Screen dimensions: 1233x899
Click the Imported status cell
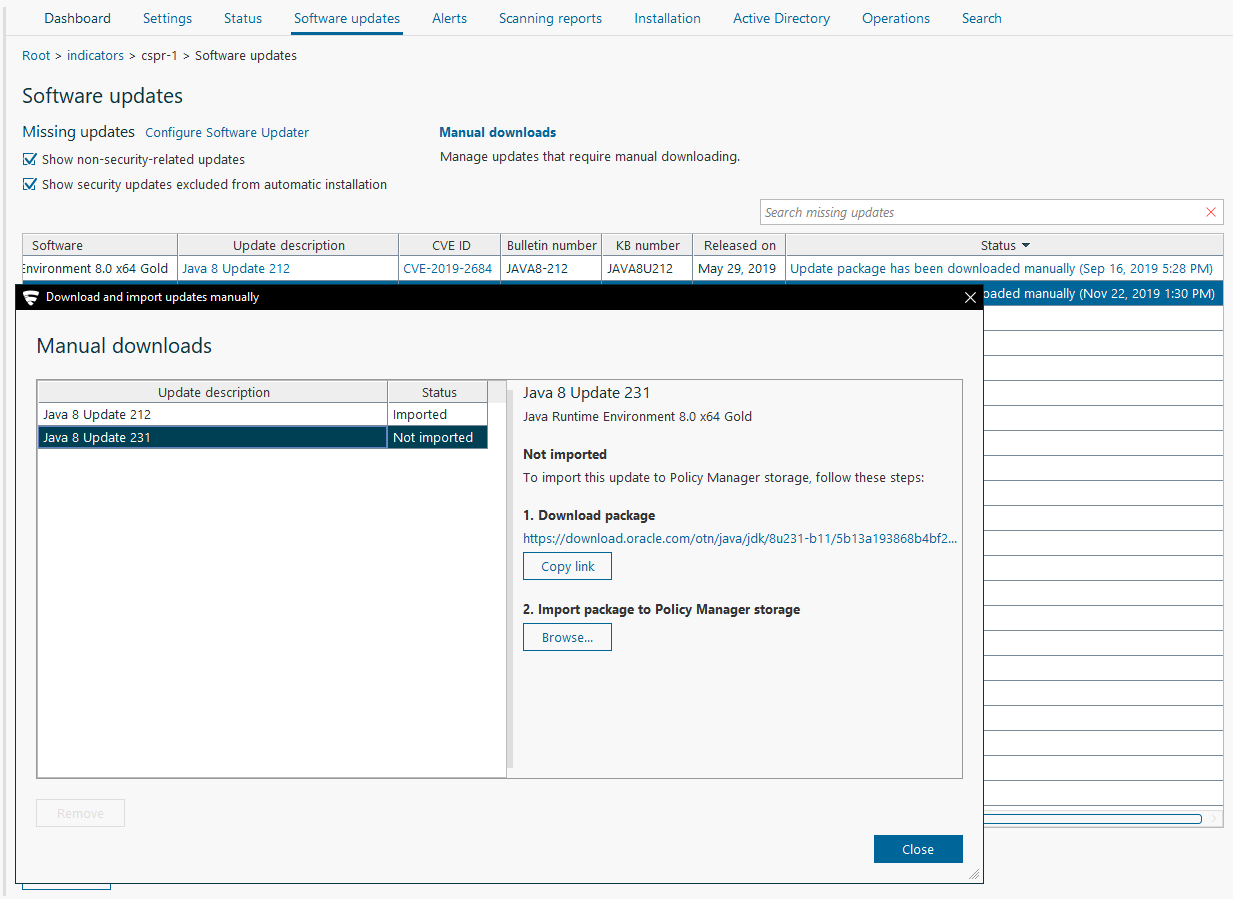(x=438, y=414)
